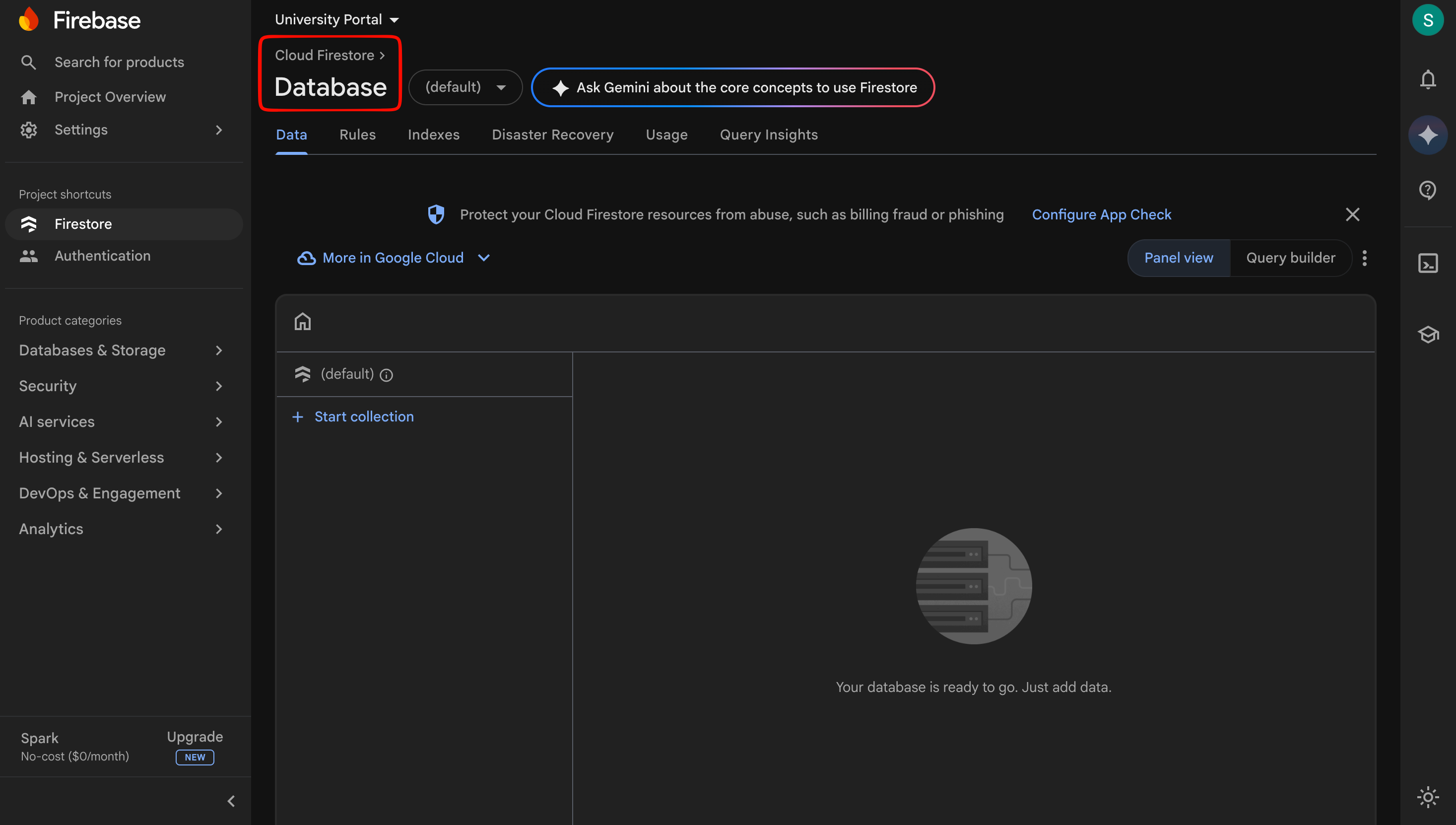Click Cloud Firestore breadcrumb link
The height and width of the screenshot is (825, 1456).
[x=325, y=56]
